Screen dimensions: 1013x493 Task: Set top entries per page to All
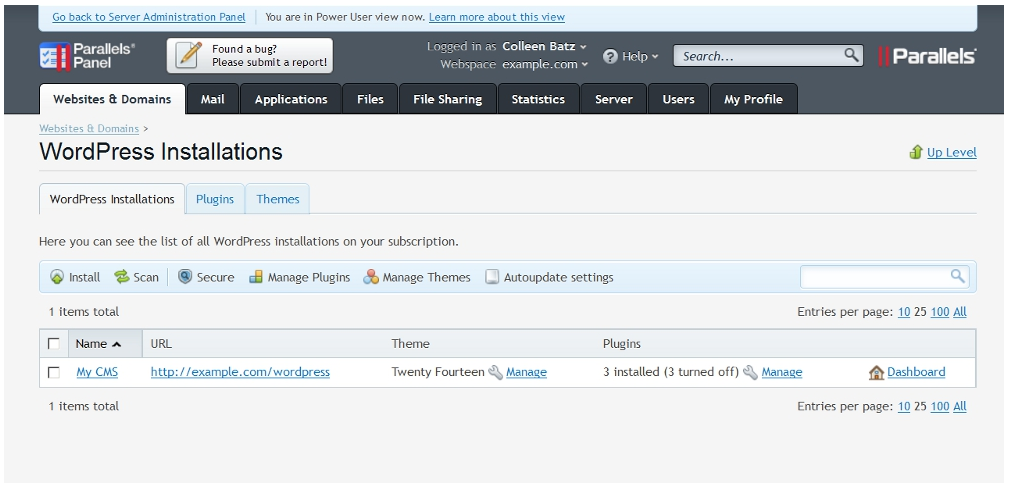(960, 312)
